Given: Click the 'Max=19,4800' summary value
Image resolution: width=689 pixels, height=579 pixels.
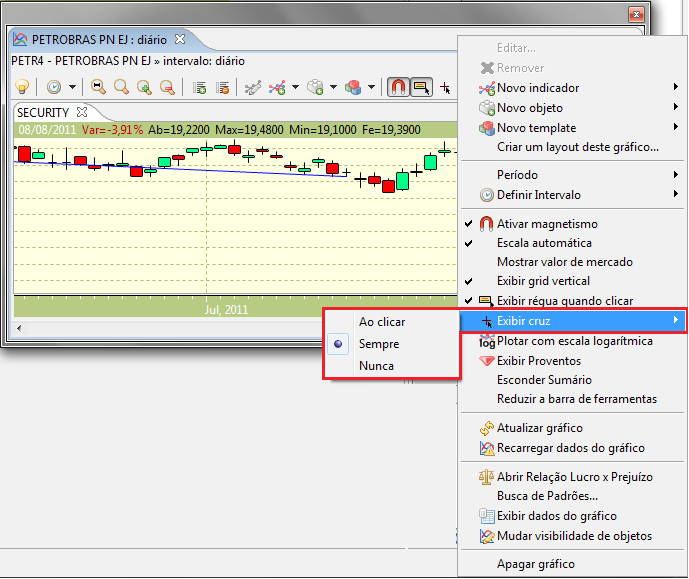Looking at the screenshot, I should pyautogui.click(x=249, y=130).
